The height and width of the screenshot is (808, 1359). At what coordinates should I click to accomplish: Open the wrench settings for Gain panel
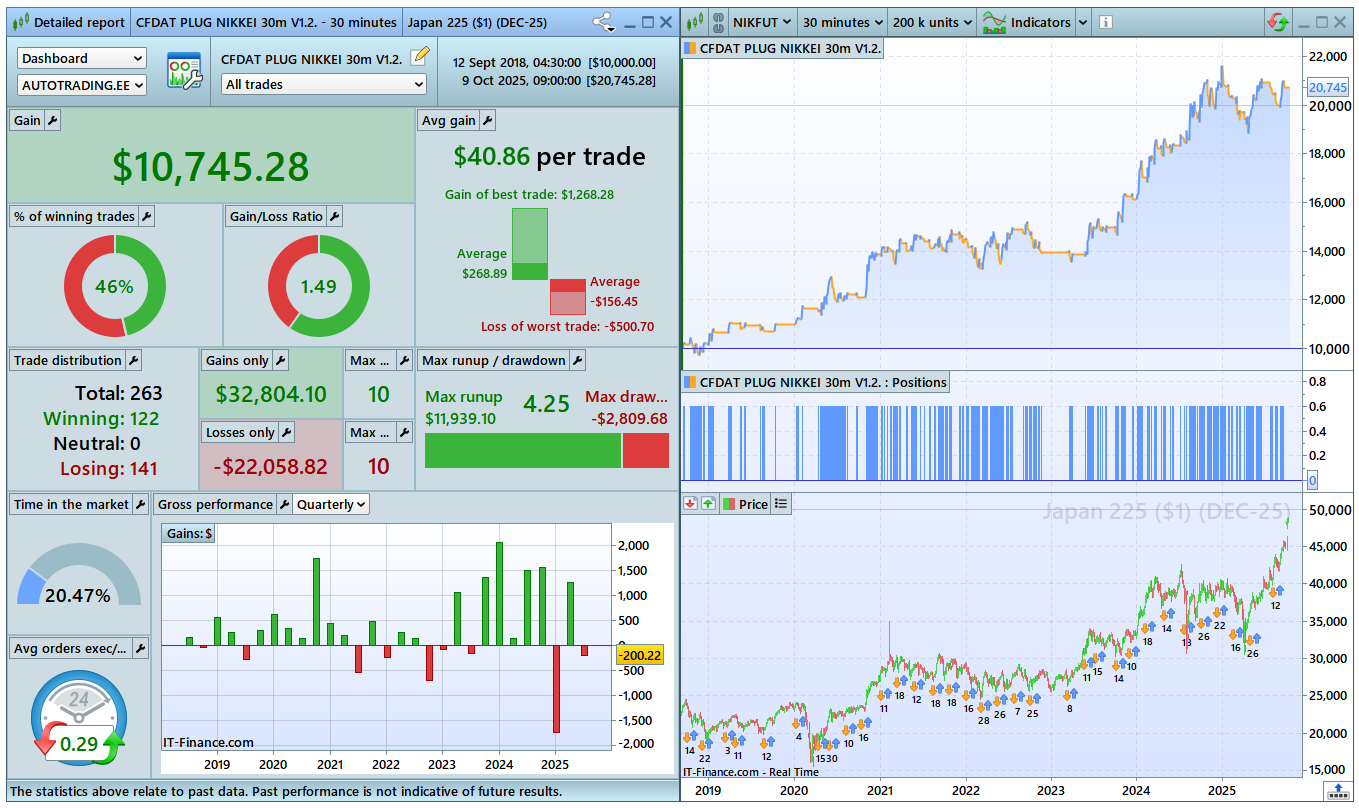click(54, 120)
